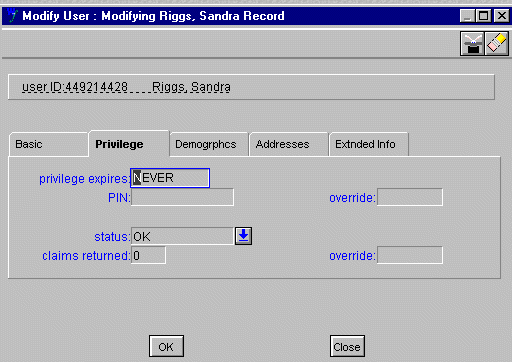Open the status dropdown arrow
Image resolution: width=512 pixels, height=362 pixels.
(x=243, y=236)
